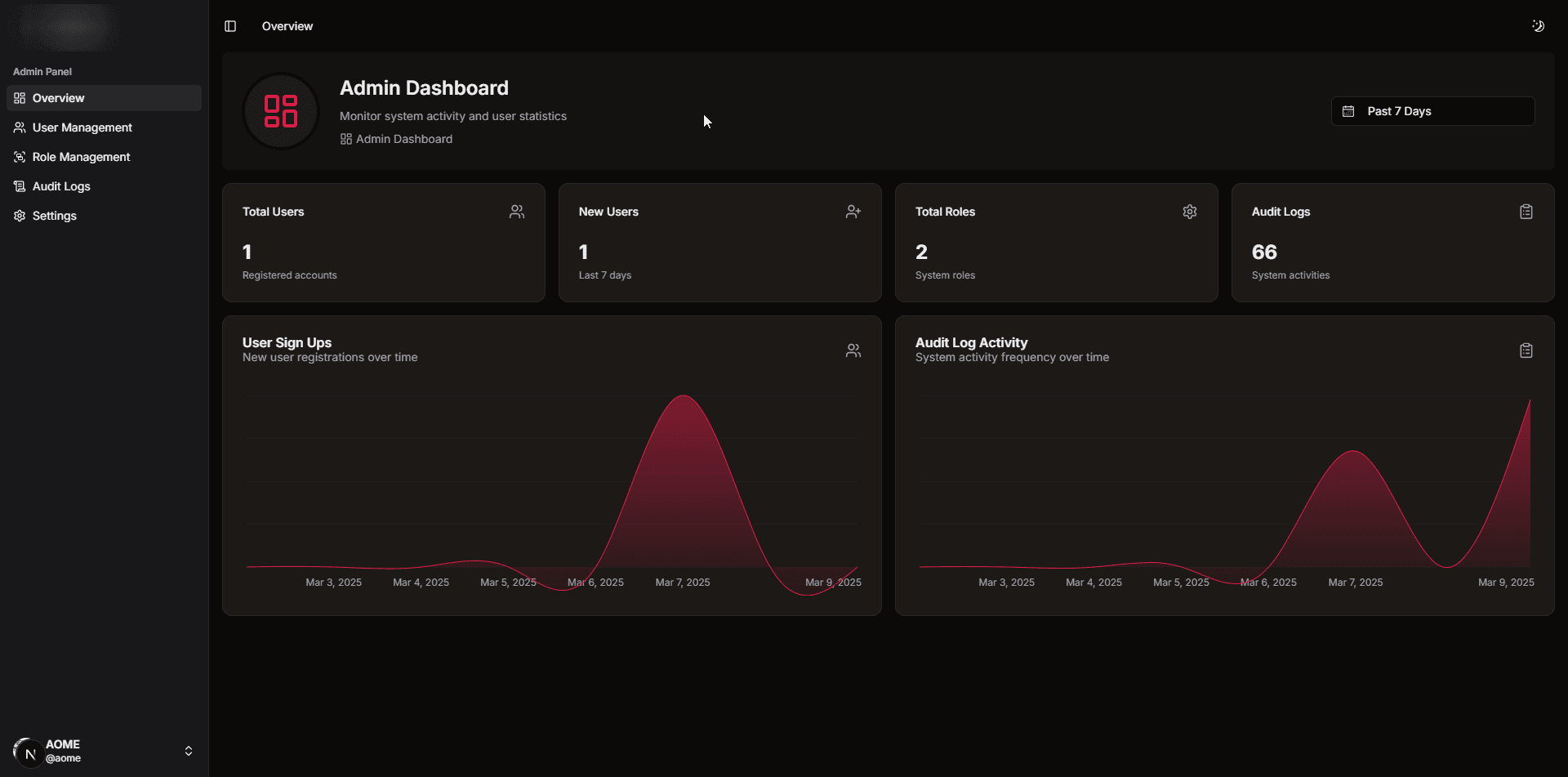Screen dimensions: 1568x777
Task: Open Role Management from the sidebar
Action: [x=81, y=157]
